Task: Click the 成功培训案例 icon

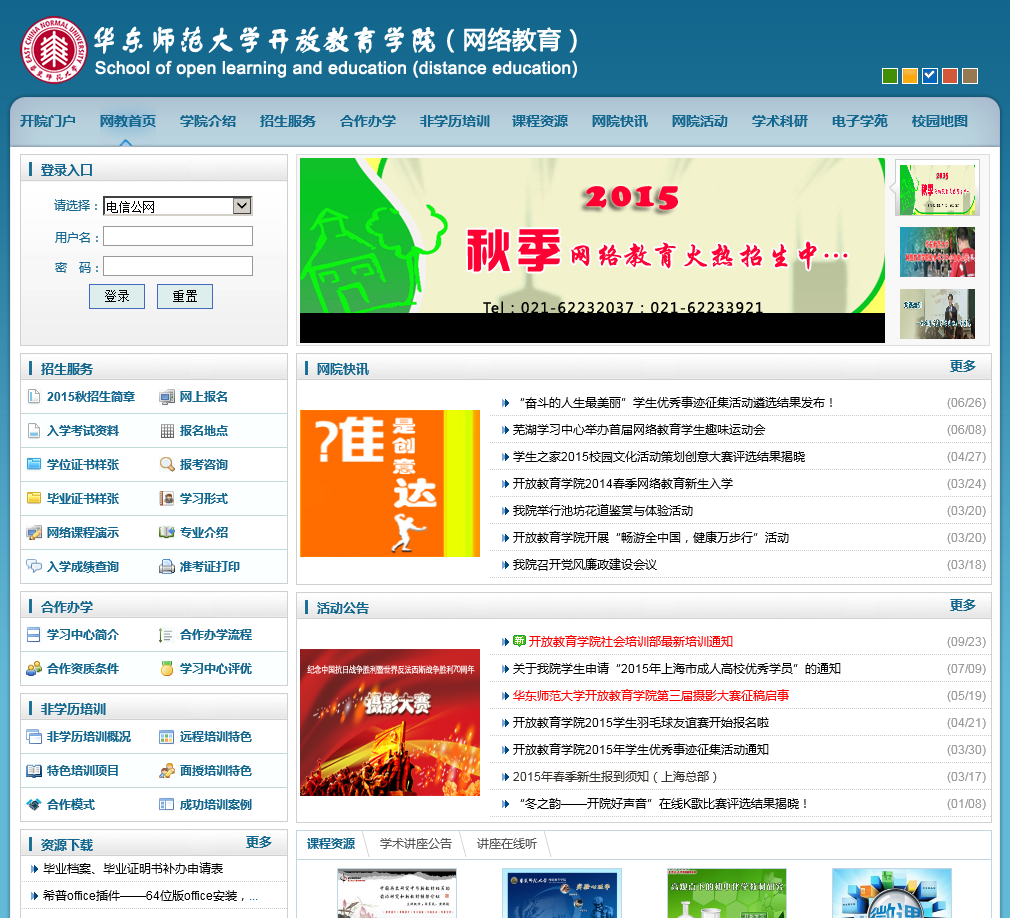Action: click(167, 804)
